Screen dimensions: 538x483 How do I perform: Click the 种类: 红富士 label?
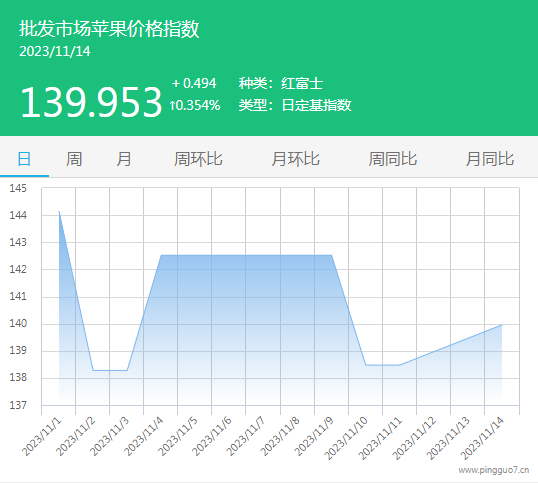pyautogui.click(x=281, y=83)
